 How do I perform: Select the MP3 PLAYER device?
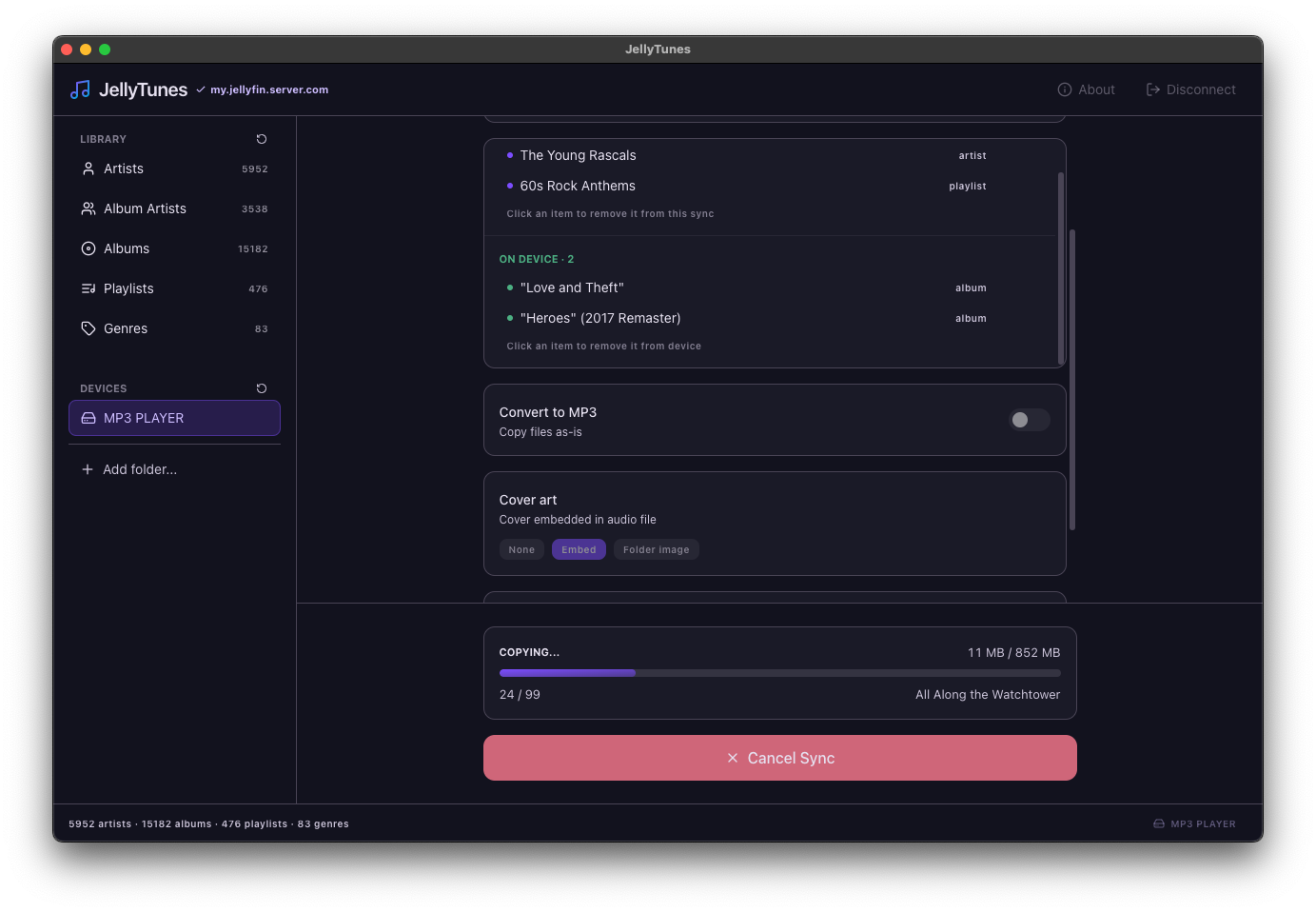(x=174, y=418)
